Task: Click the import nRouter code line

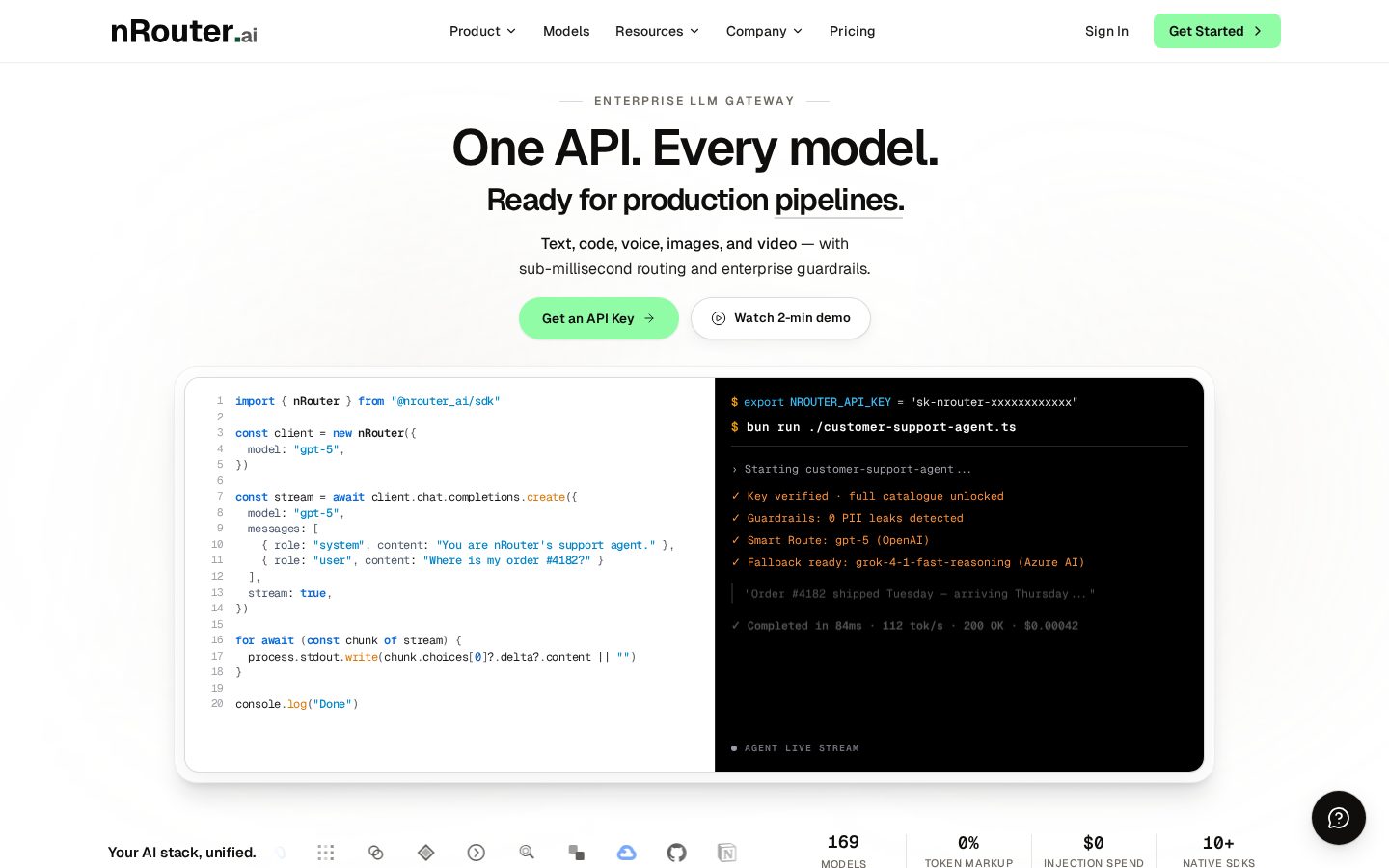Action: (x=368, y=401)
